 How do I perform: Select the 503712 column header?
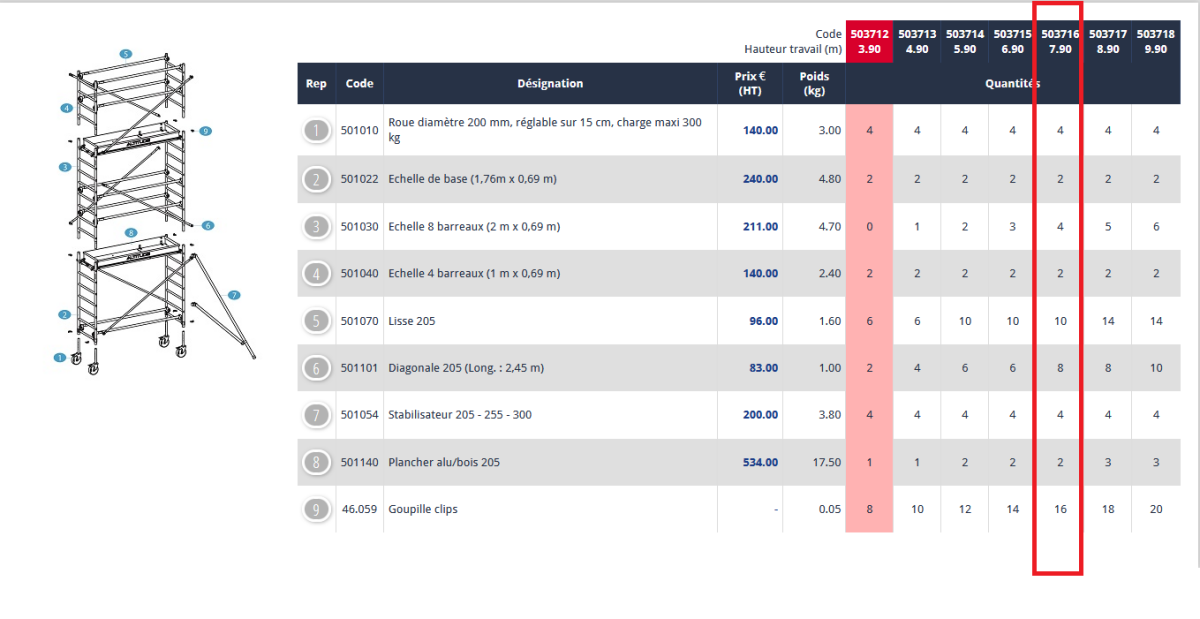coord(869,41)
